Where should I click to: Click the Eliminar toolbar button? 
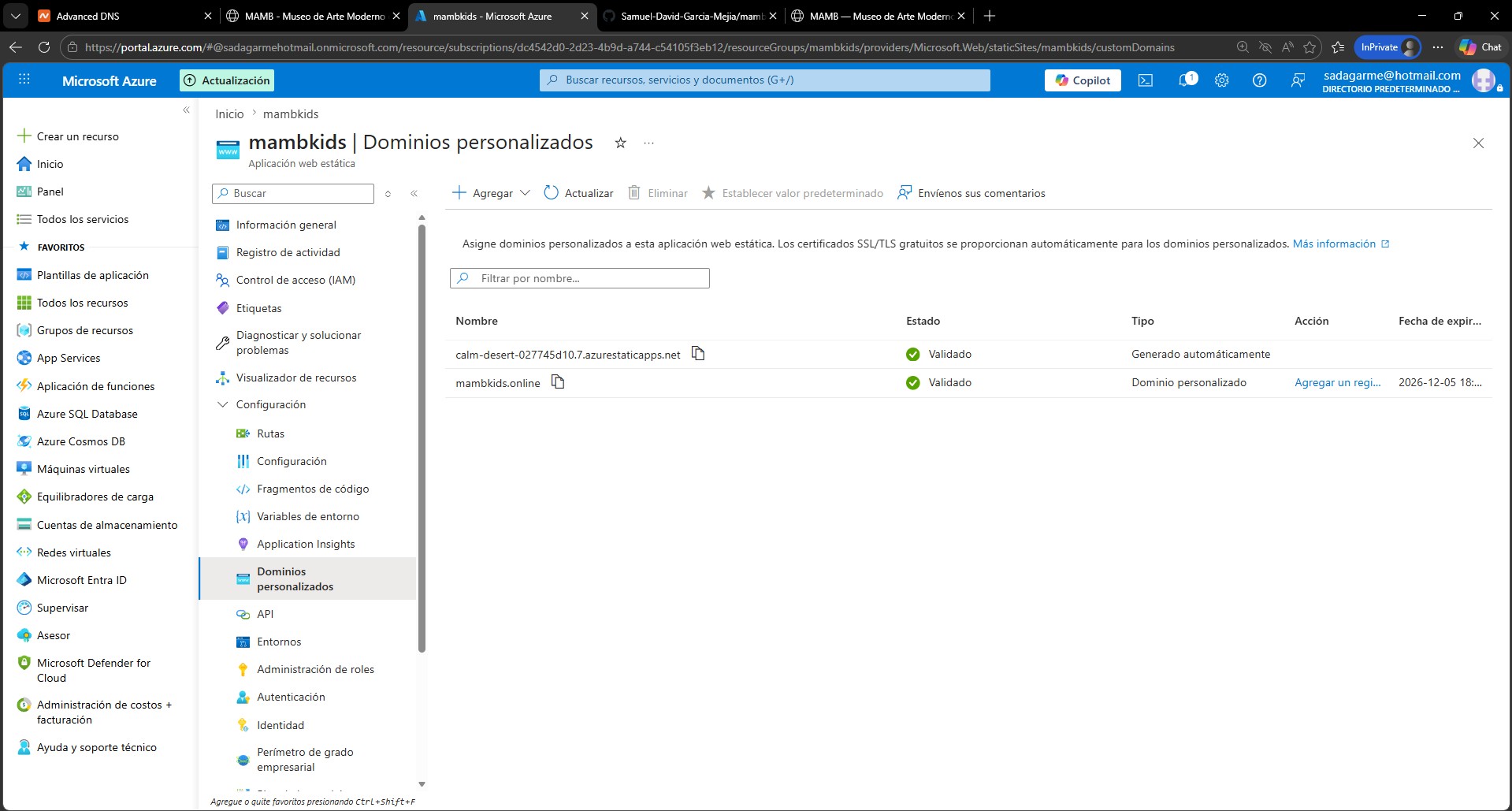pyautogui.click(x=658, y=193)
